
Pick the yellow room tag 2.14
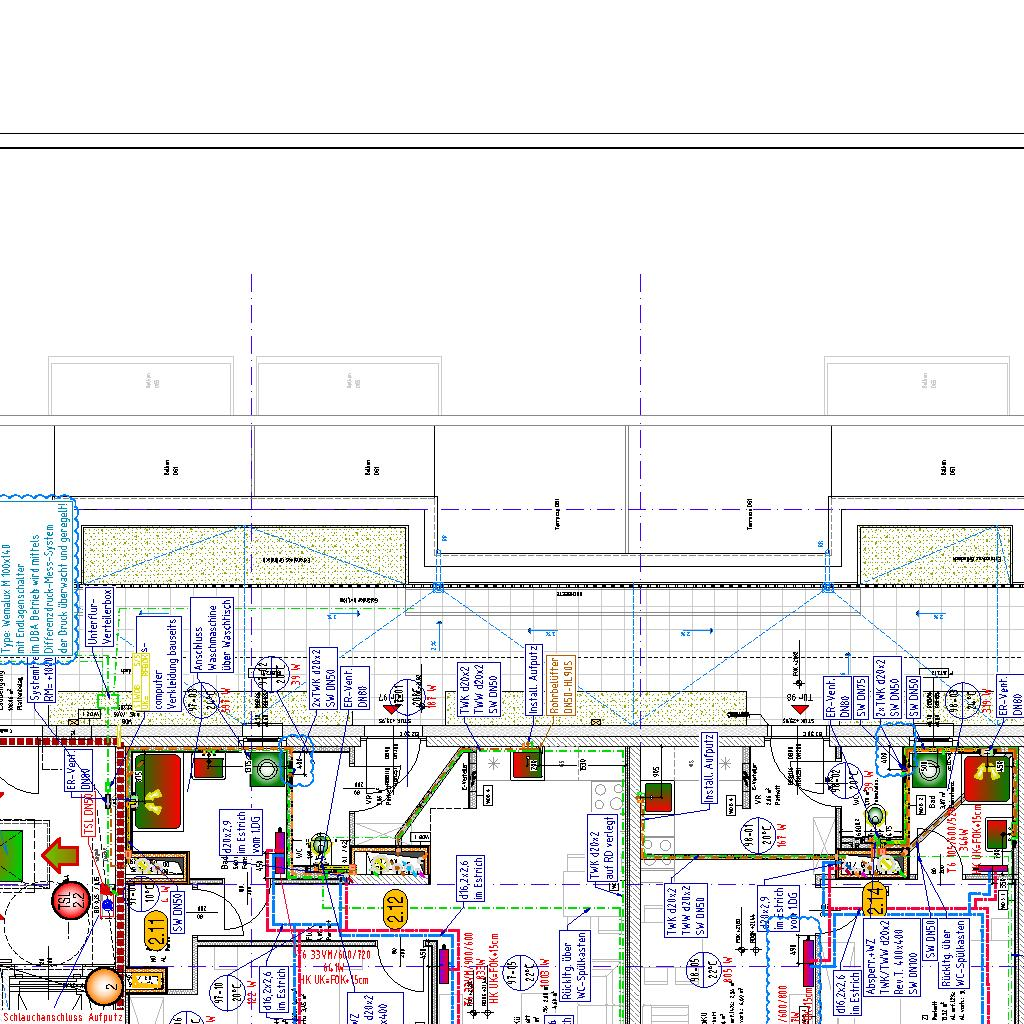click(875, 897)
